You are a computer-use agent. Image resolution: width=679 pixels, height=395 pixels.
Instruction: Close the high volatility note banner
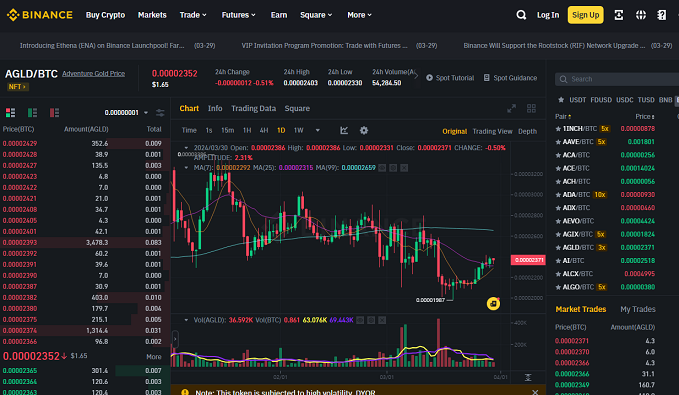coord(535,392)
